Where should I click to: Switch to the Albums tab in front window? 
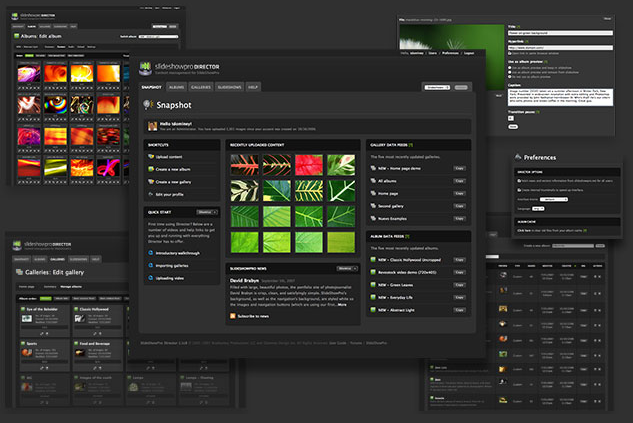point(176,87)
